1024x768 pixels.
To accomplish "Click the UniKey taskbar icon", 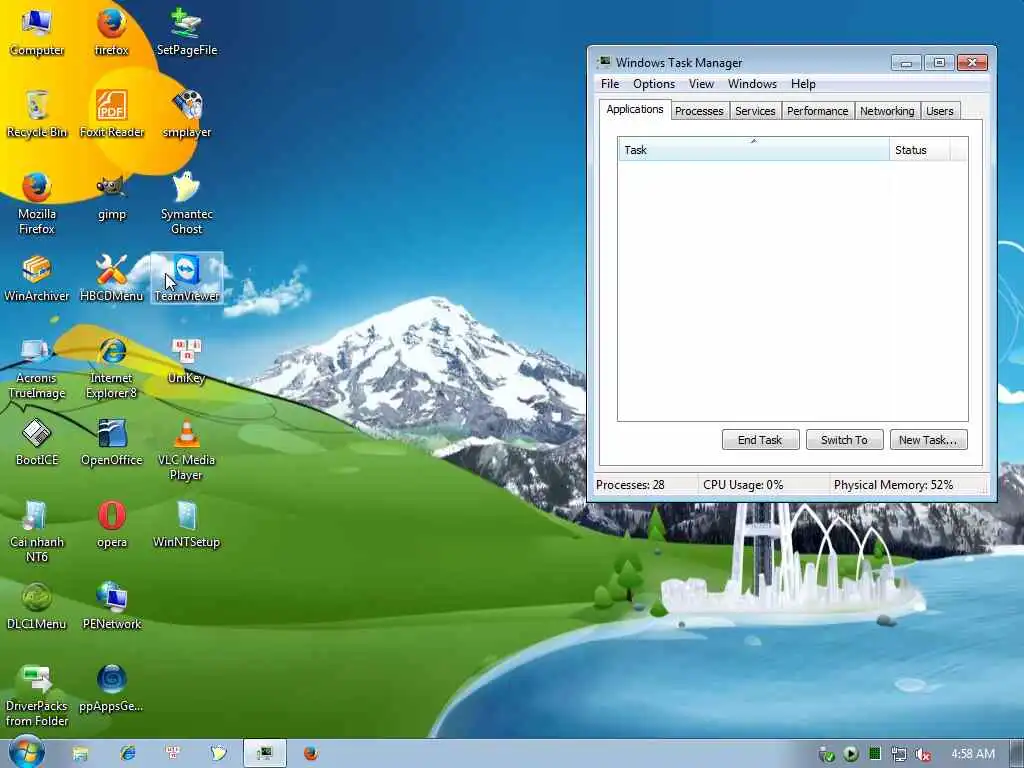I will (x=173, y=754).
